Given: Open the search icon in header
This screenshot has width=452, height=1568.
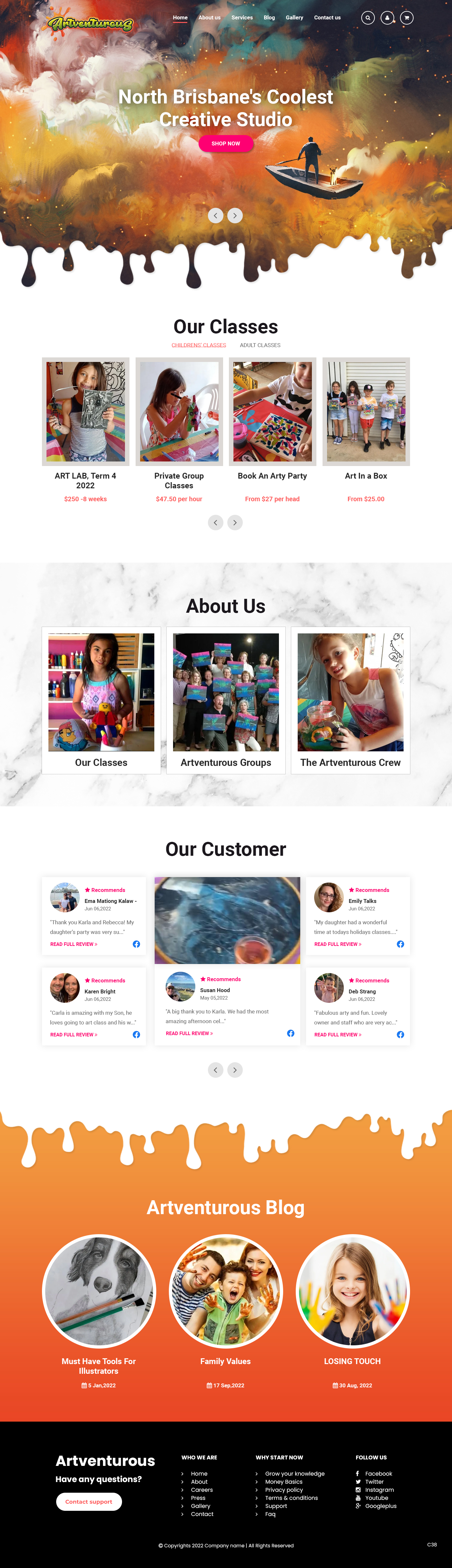Looking at the screenshot, I should [x=367, y=18].
